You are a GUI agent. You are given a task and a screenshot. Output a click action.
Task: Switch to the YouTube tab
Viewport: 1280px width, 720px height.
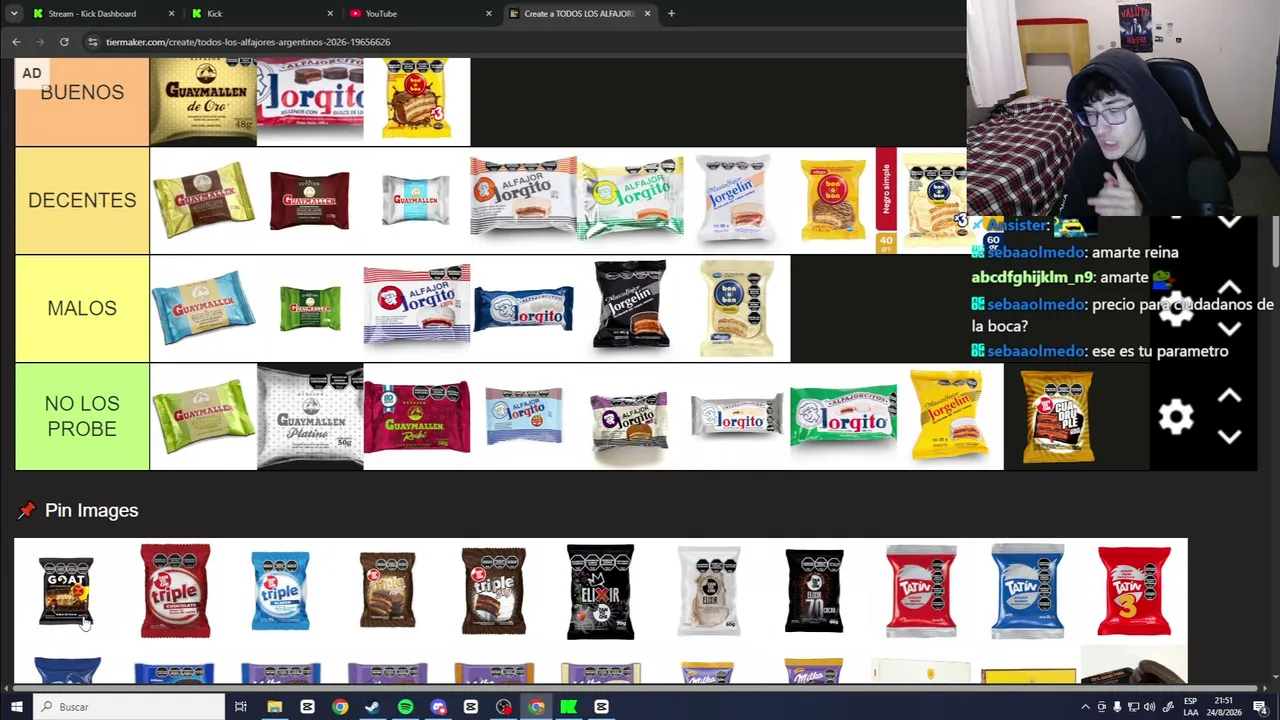(420, 14)
